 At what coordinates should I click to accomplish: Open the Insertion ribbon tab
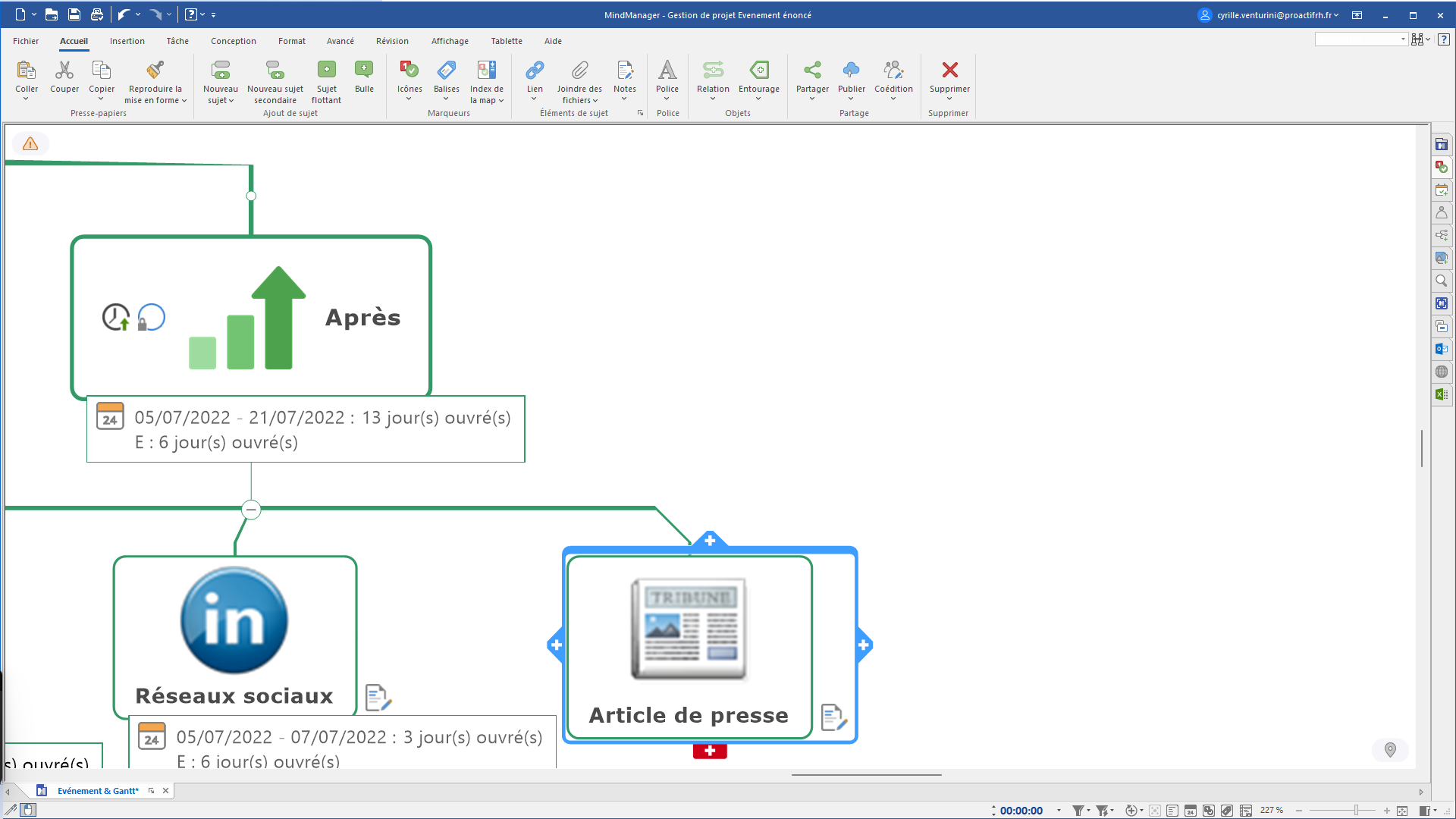coord(127,41)
